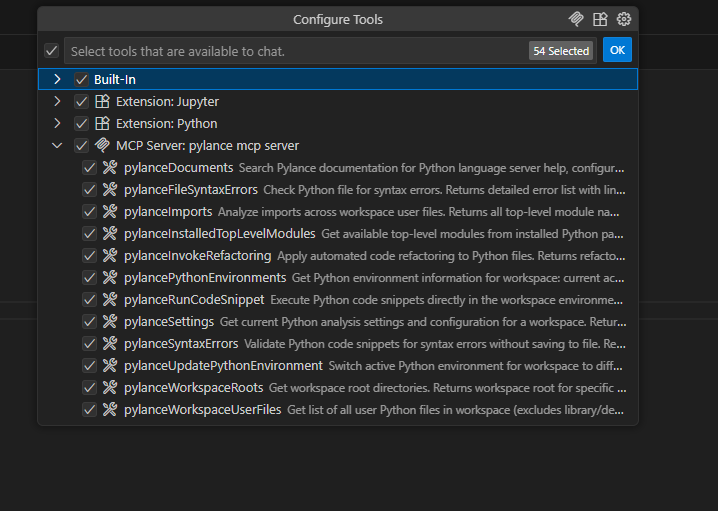This screenshot has height=511, width=718.
Task: Select MCP Server: pylance mcp server label
Action: point(207,146)
